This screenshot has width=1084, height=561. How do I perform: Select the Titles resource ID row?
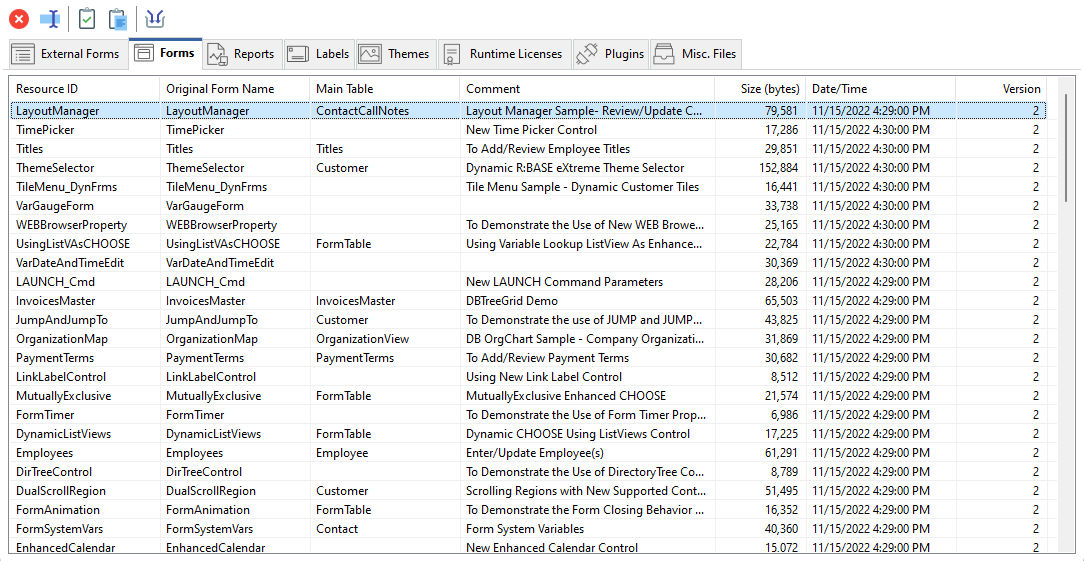(x=528, y=149)
